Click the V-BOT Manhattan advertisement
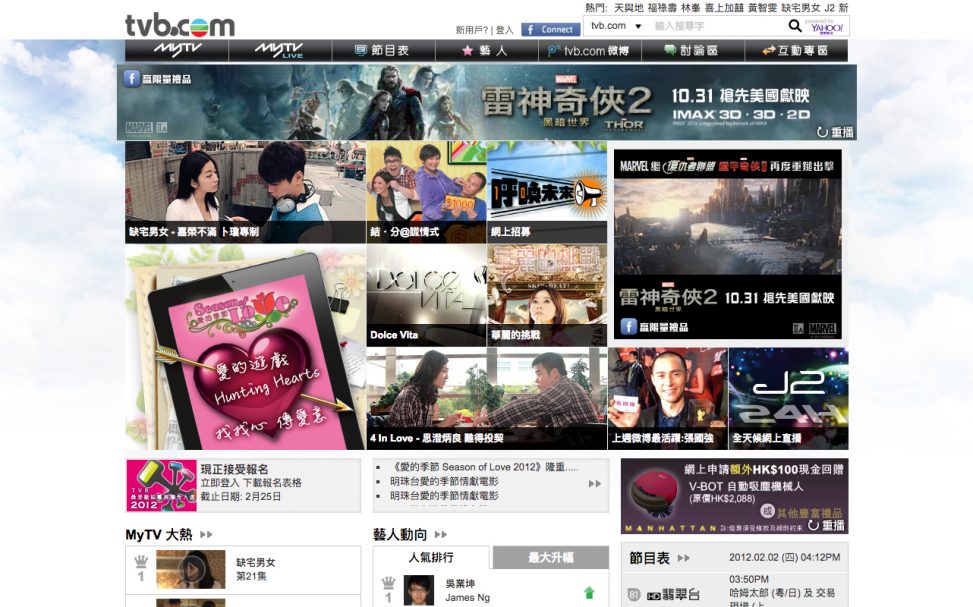Image resolution: width=973 pixels, height=607 pixels. (x=734, y=496)
